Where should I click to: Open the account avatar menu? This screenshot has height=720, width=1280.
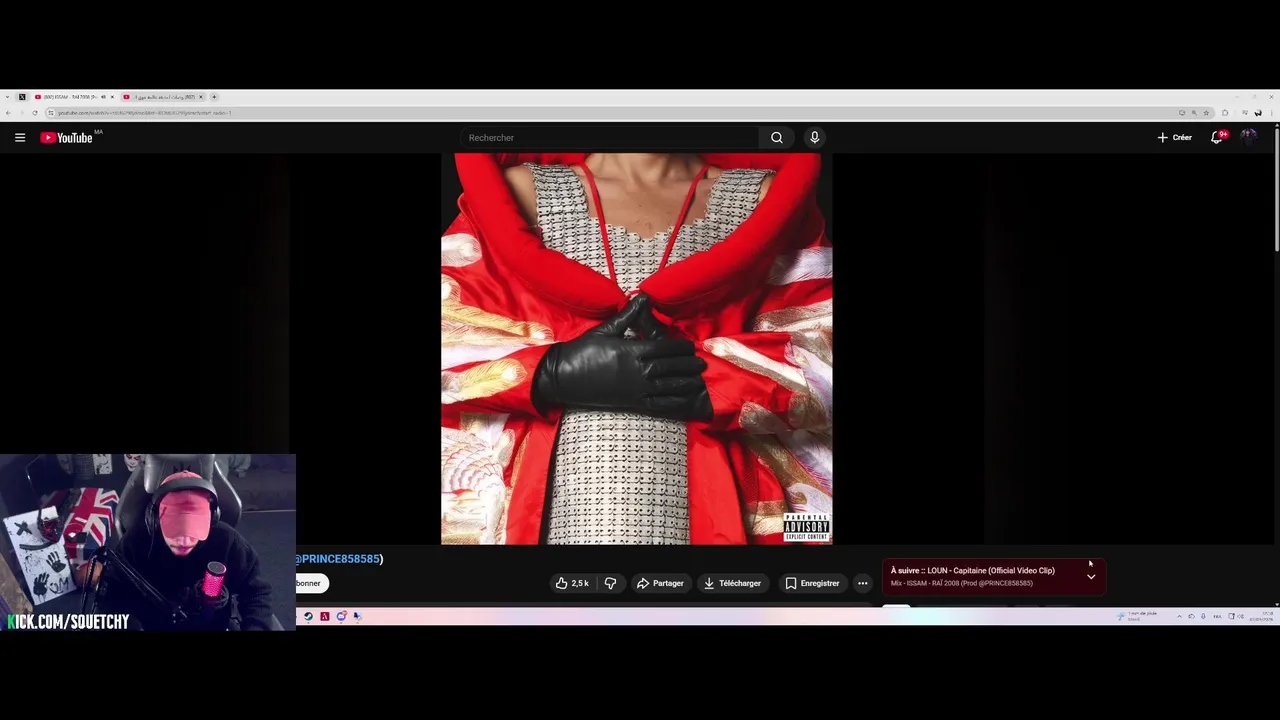(1248, 137)
